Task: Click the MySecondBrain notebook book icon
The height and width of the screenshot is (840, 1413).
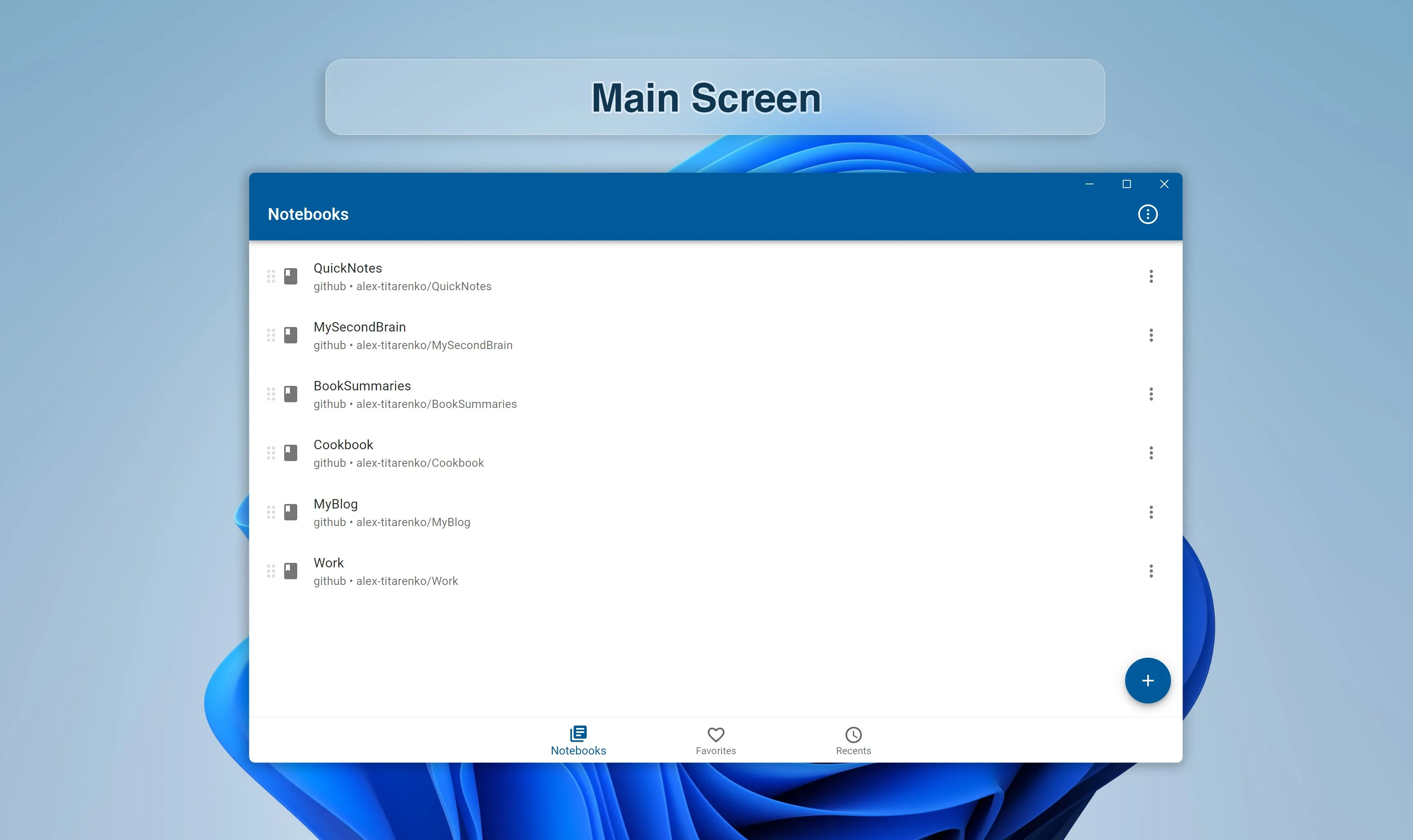Action: (290, 335)
